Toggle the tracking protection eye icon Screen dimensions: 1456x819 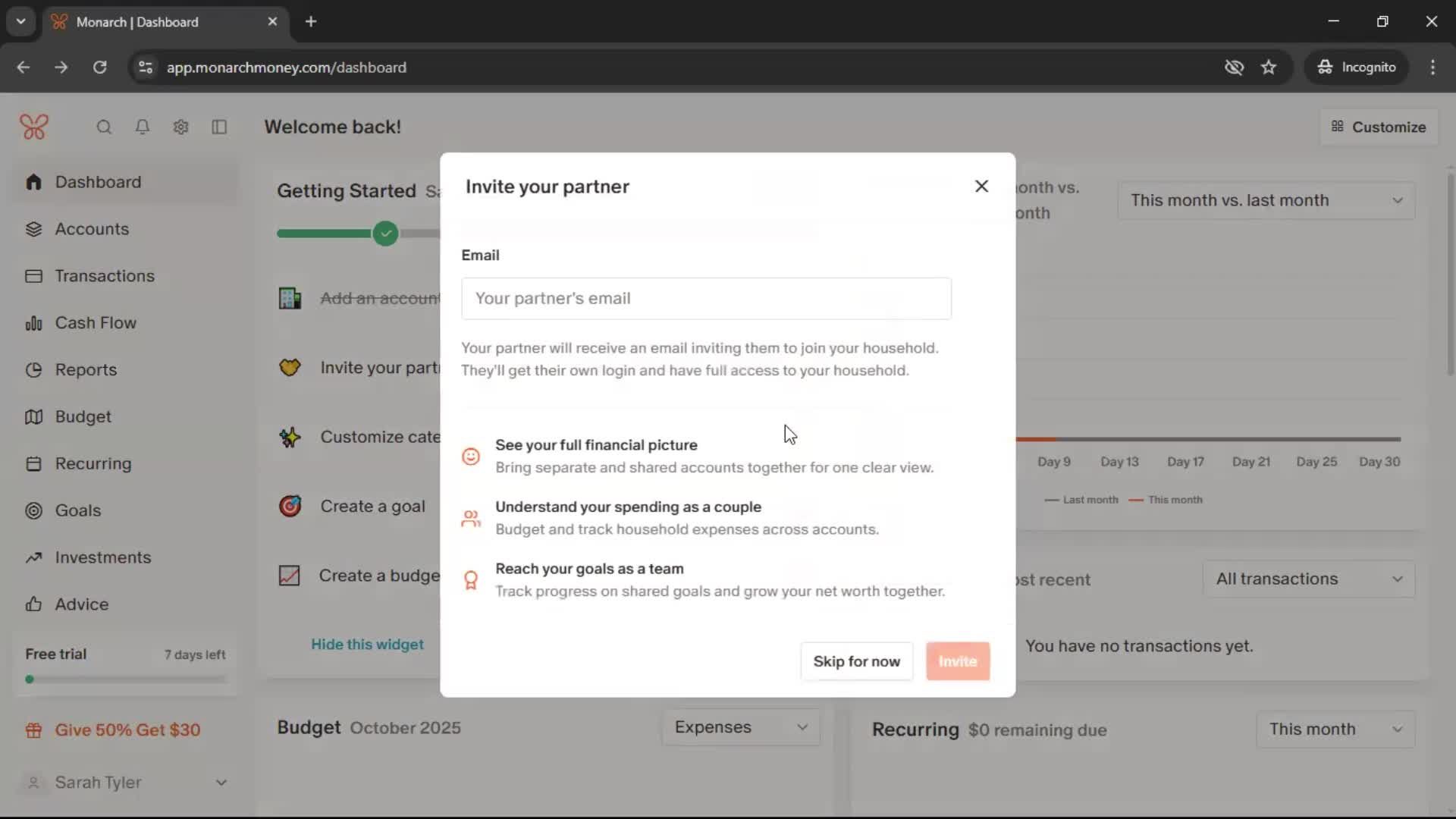point(1234,67)
